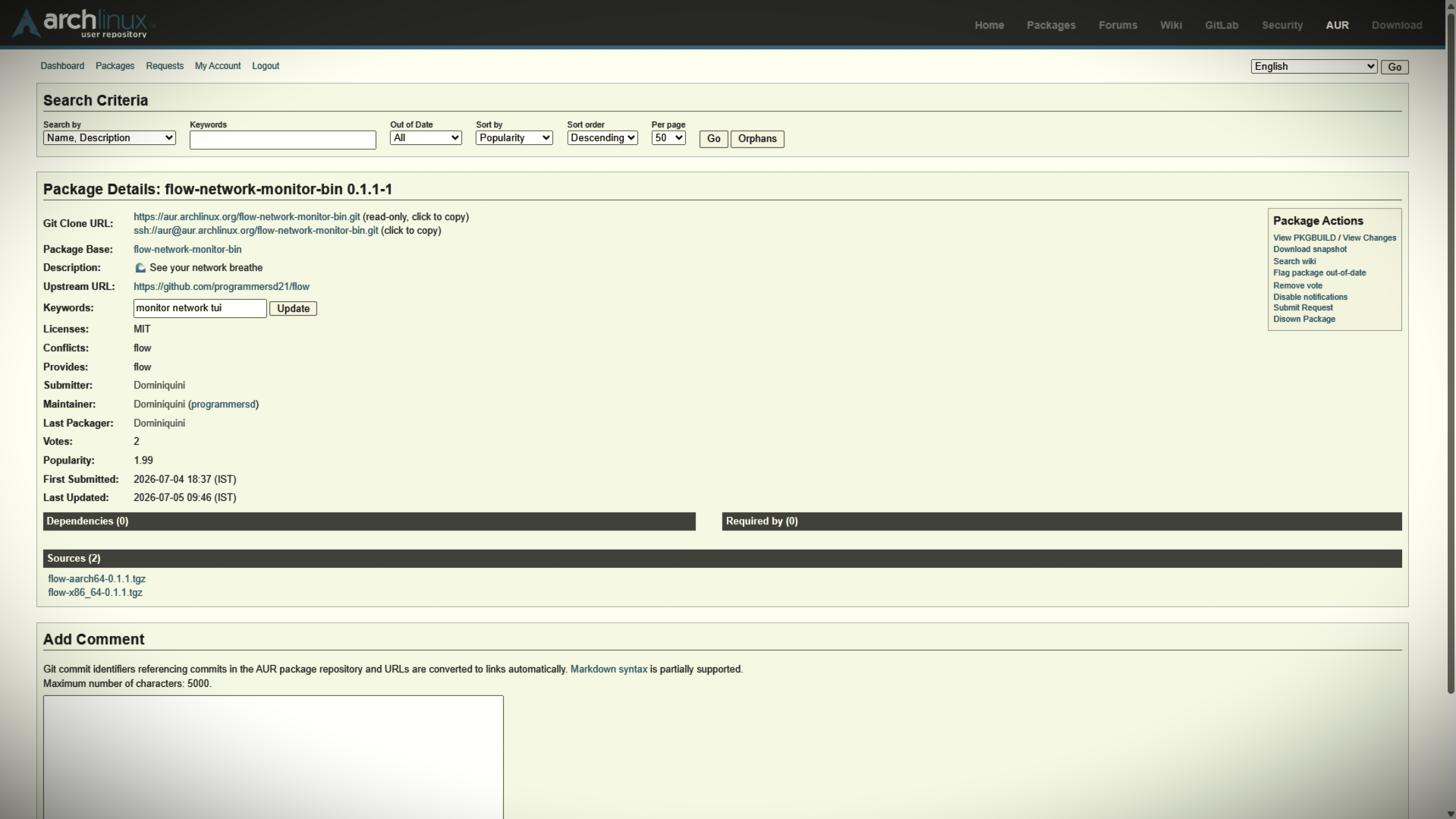Go to Forums in top navigation
Viewport: 1456px width, 819px height.
point(1118,25)
